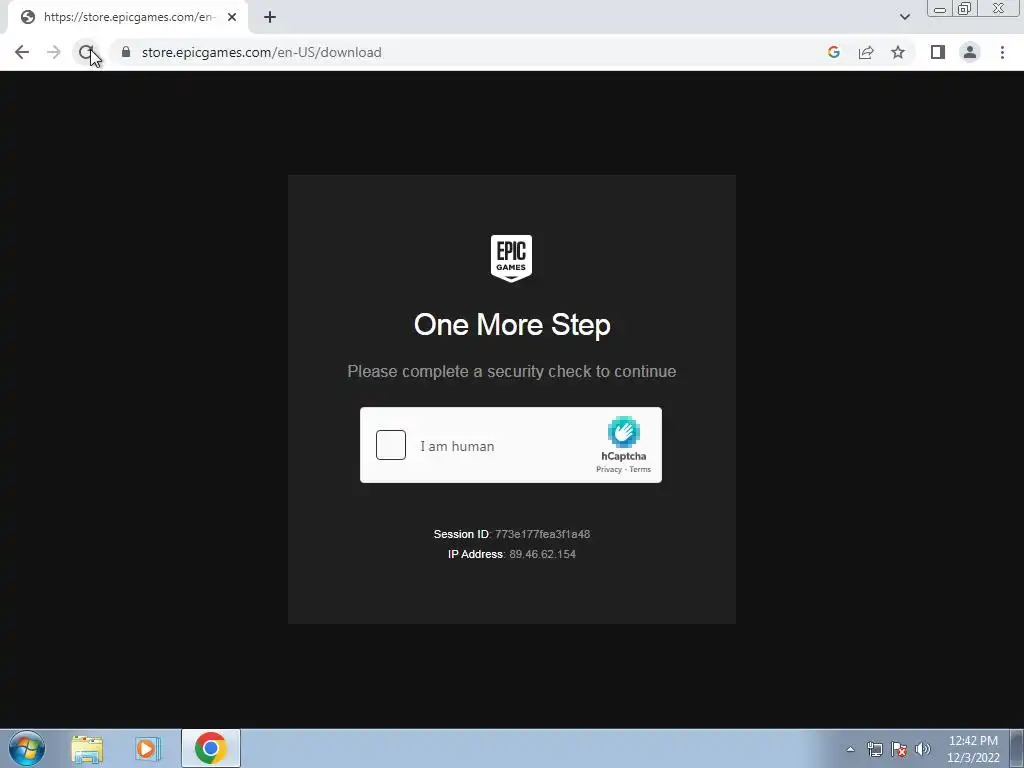Click the Show desktop strip

click(1017, 748)
